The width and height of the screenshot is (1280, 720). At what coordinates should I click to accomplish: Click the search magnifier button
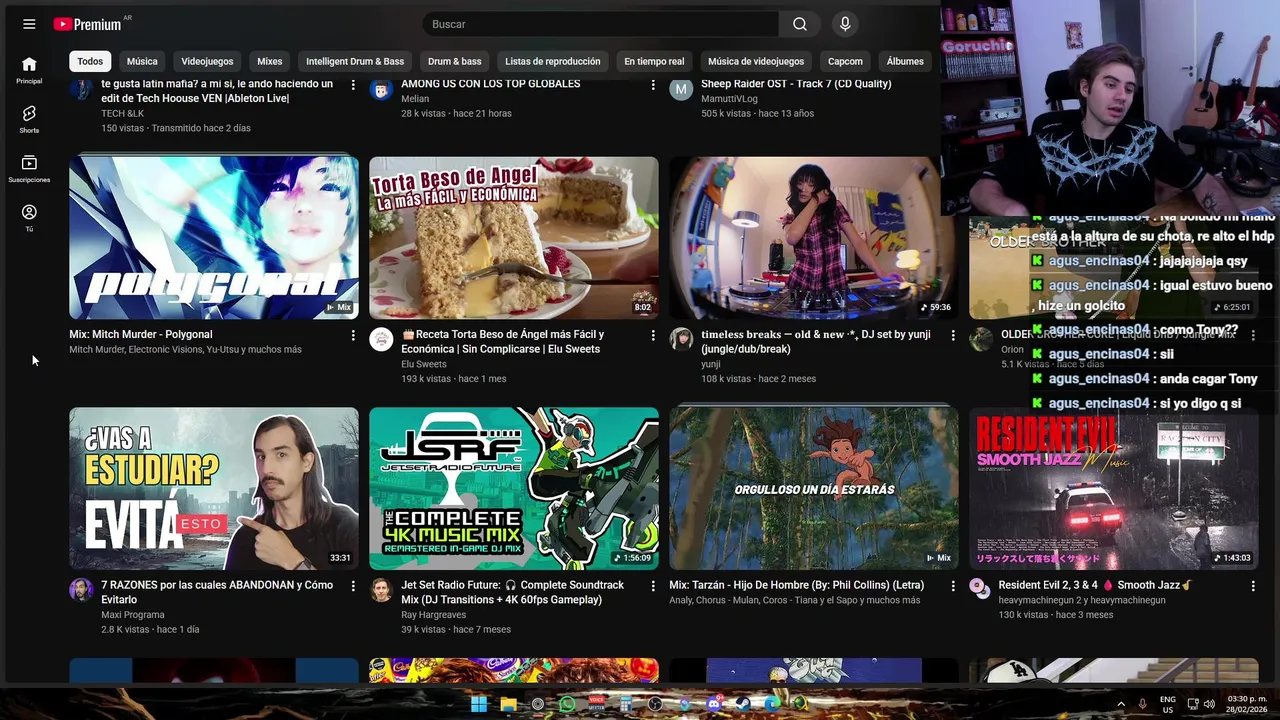click(799, 24)
